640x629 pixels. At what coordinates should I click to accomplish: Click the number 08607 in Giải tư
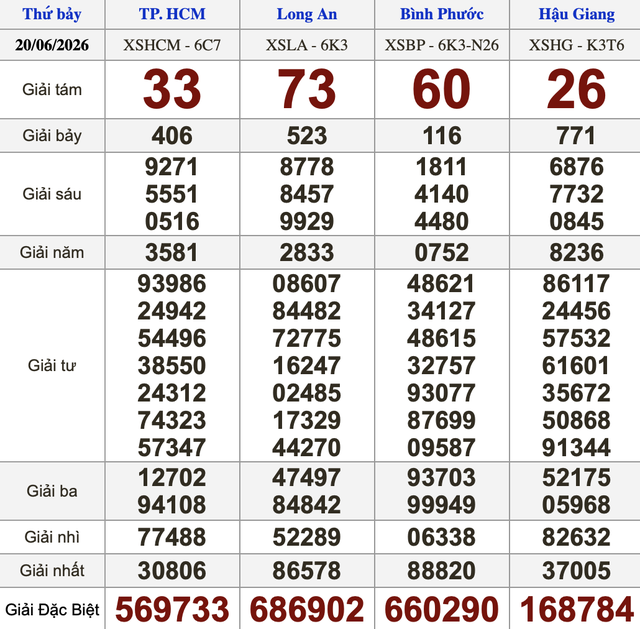tap(307, 284)
